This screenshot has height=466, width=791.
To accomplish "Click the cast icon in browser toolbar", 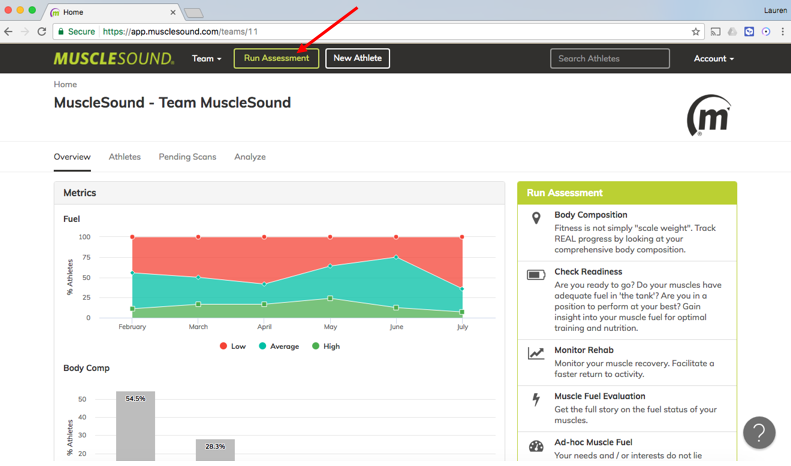I will tap(715, 32).
